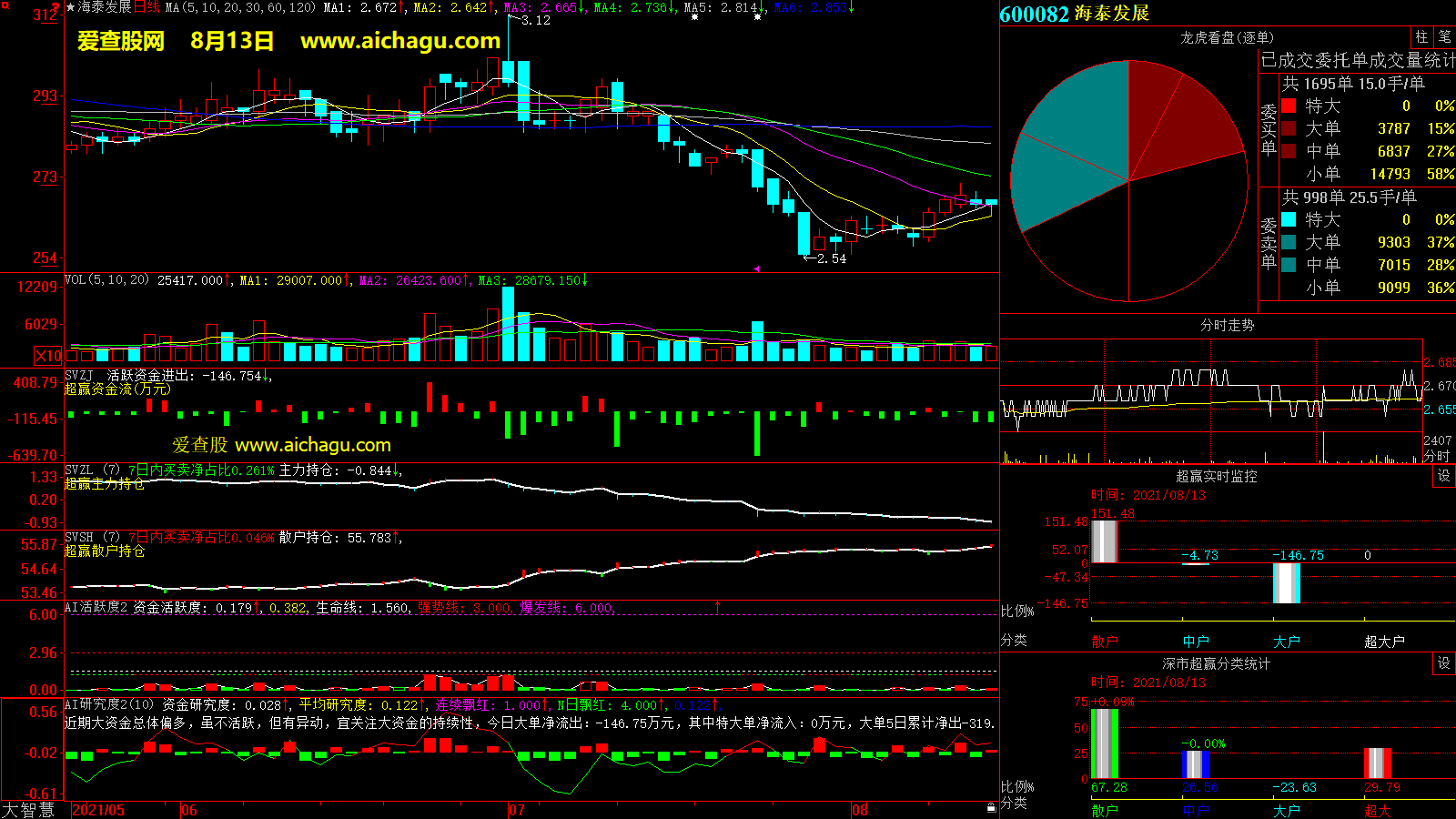
Task: Click the 大智慧 logo in bottom corner
Action: [x=28, y=810]
